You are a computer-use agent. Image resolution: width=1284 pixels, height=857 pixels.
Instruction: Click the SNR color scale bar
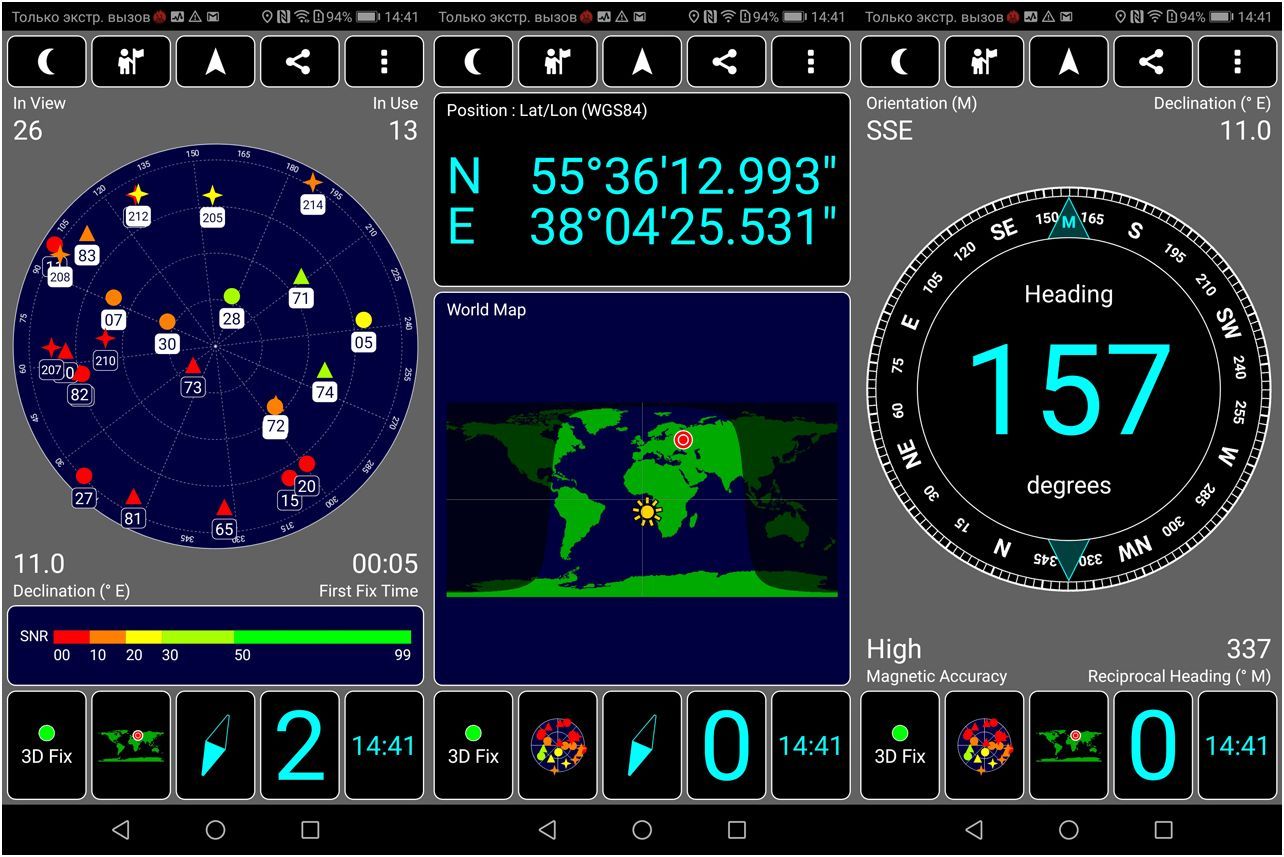coord(232,636)
